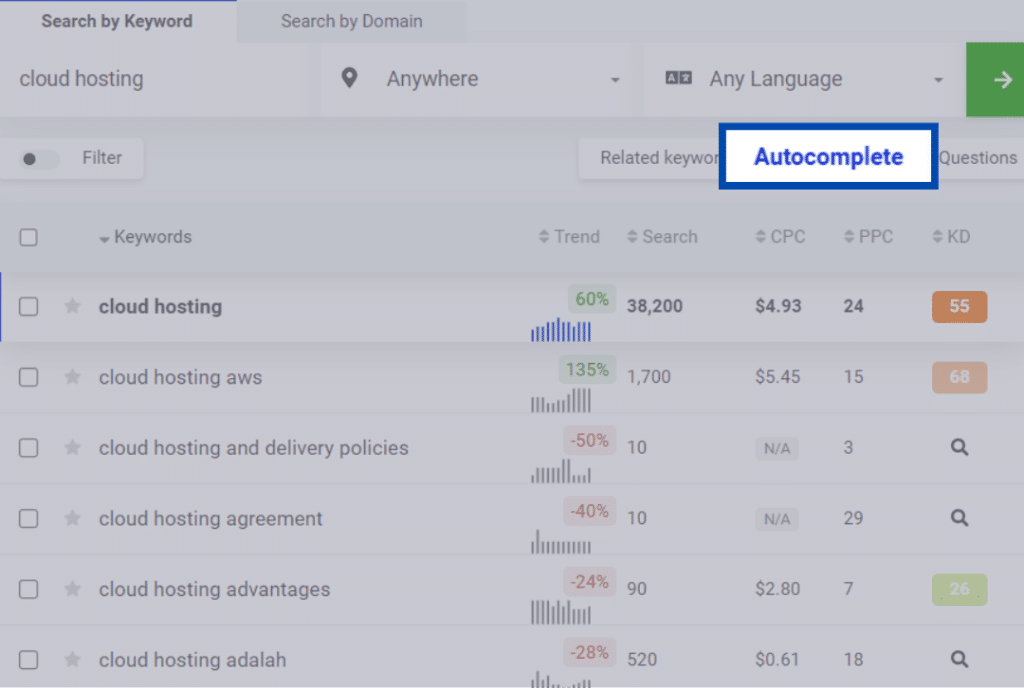Click inside the keyword search field
The image size is (1024, 688).
coord(150,78)
